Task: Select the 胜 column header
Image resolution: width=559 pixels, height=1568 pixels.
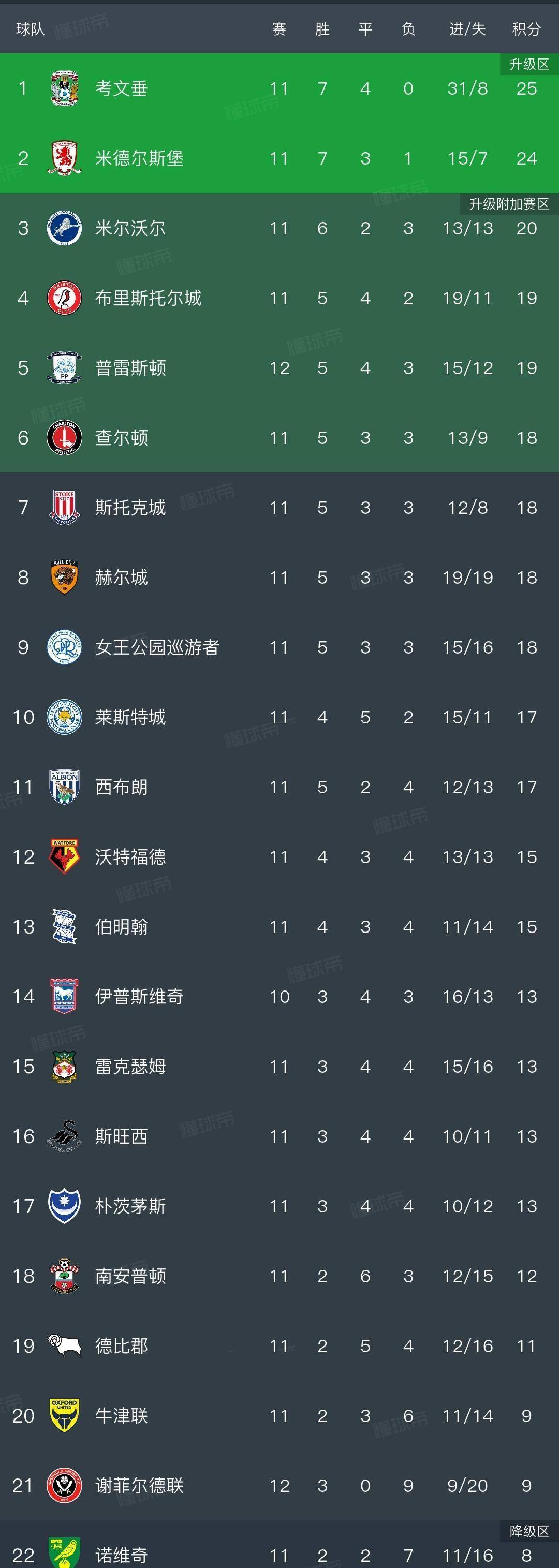Action: click(x=322, y=29)
